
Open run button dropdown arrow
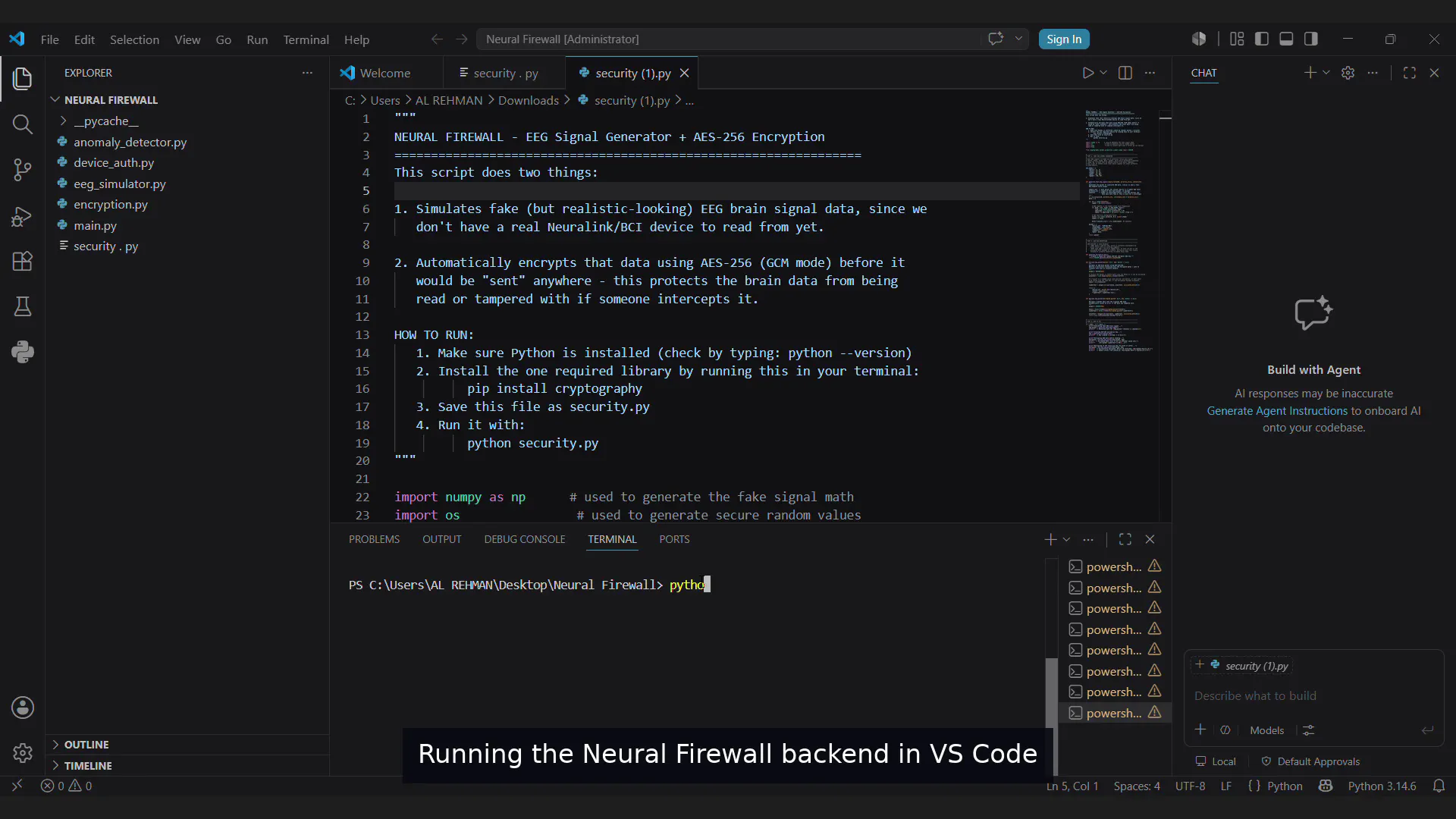(1103, 73)
